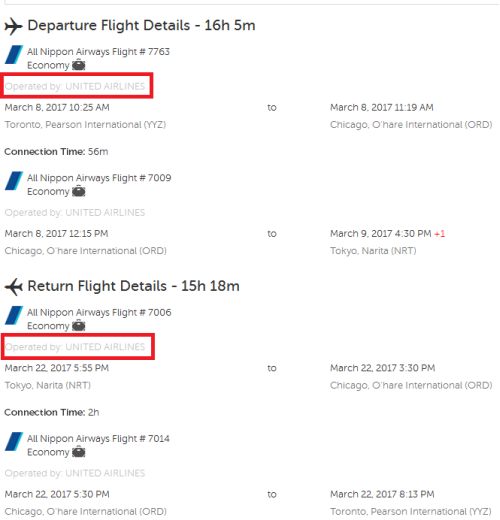
Task: Click Tokyo, Narita (NRT) arrival airport
Action: [x=373, y=251]
